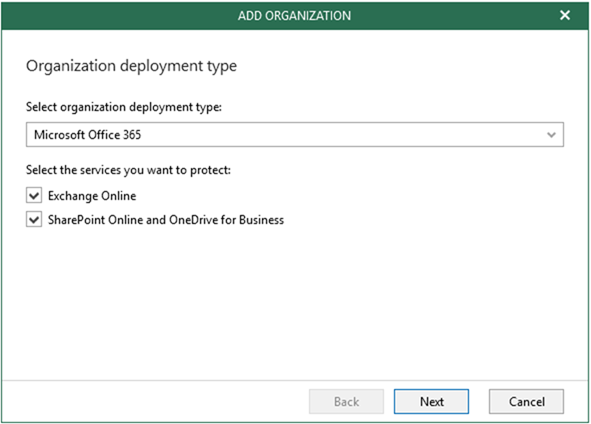The width and height of the screenshot is (591, 424).
Task: Click 'Select the services you want to protect:' label
Action: 128,170
